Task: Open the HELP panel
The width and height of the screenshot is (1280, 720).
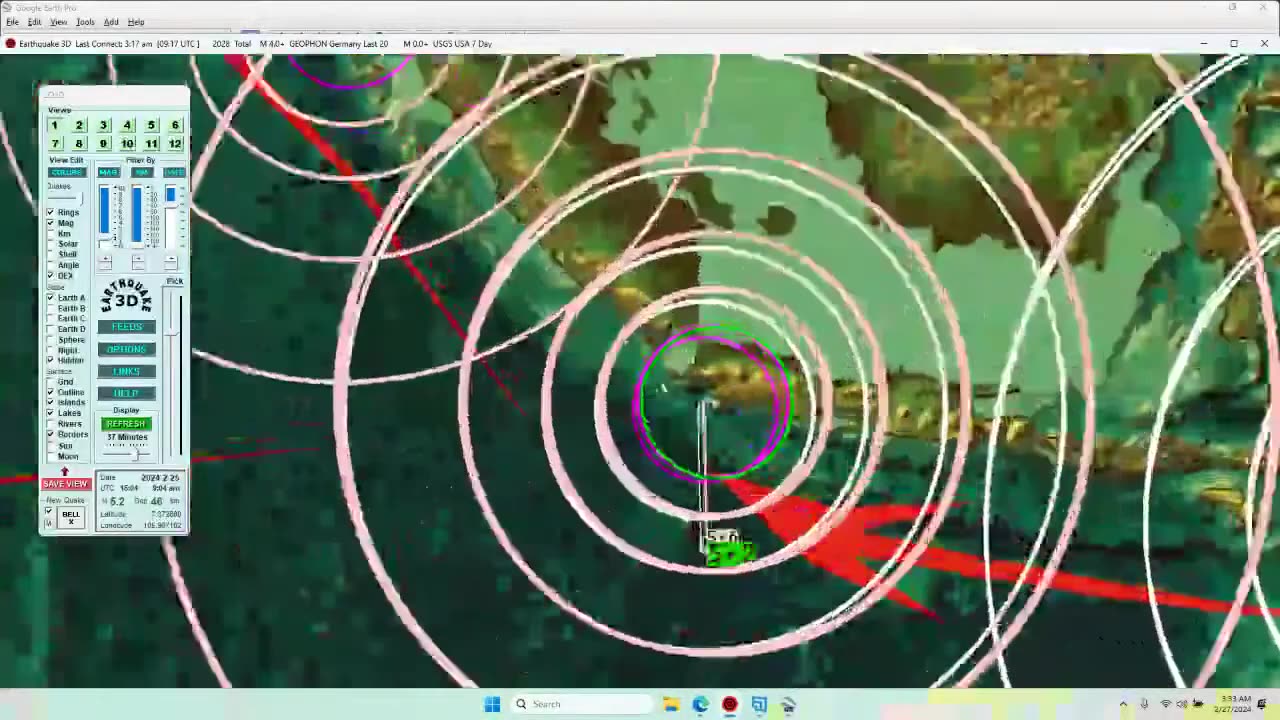Action: pos(126,393)
